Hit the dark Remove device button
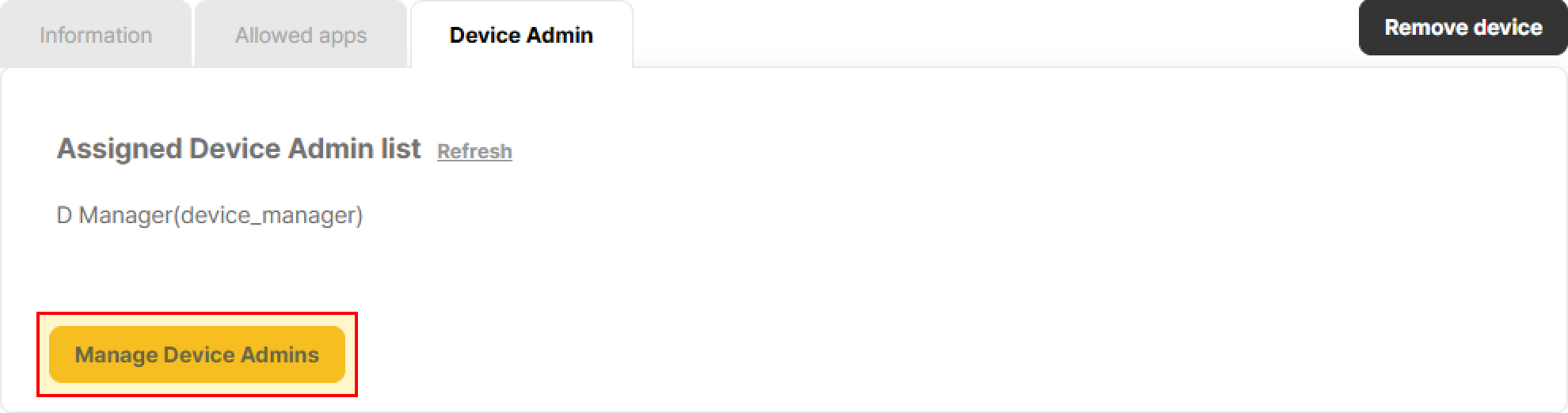This screenshot has width=1568, height=413. pos(1463,28)
